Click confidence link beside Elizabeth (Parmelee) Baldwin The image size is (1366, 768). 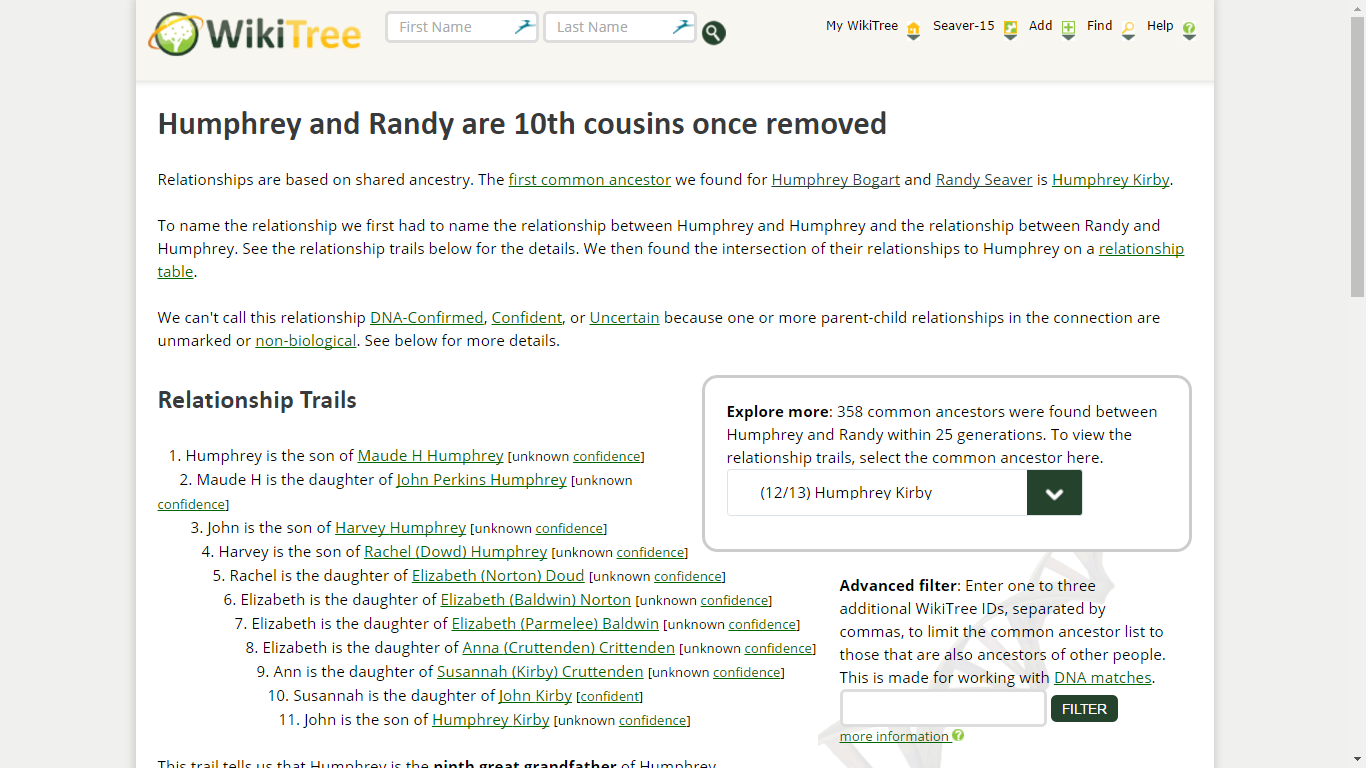[762, 625]
